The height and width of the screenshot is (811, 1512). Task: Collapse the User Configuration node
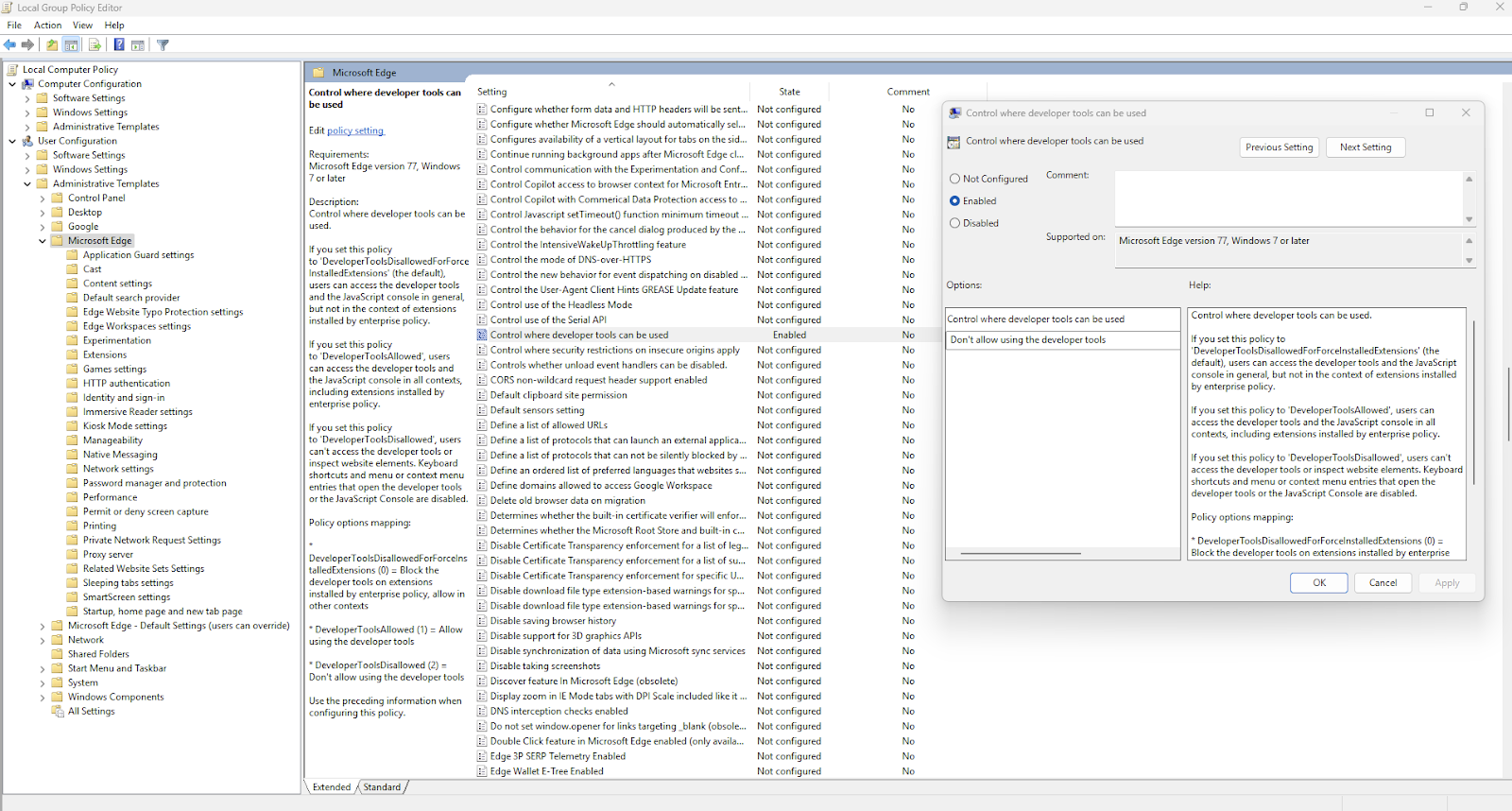(12, 141)
